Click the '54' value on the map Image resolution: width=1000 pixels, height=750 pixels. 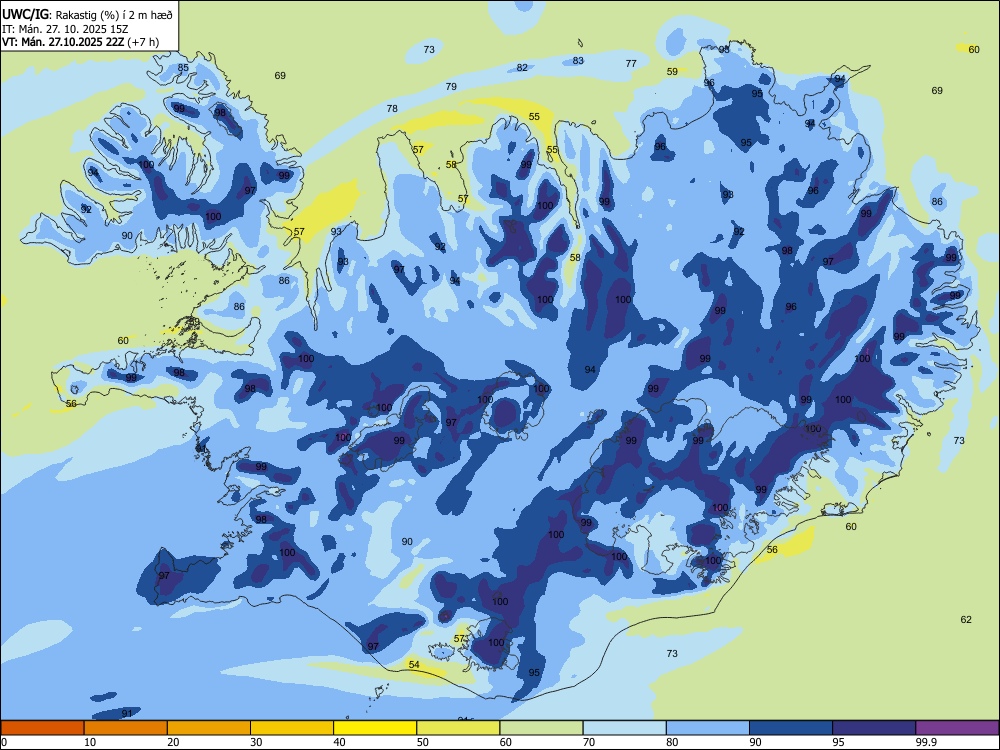tap(414, 665)
